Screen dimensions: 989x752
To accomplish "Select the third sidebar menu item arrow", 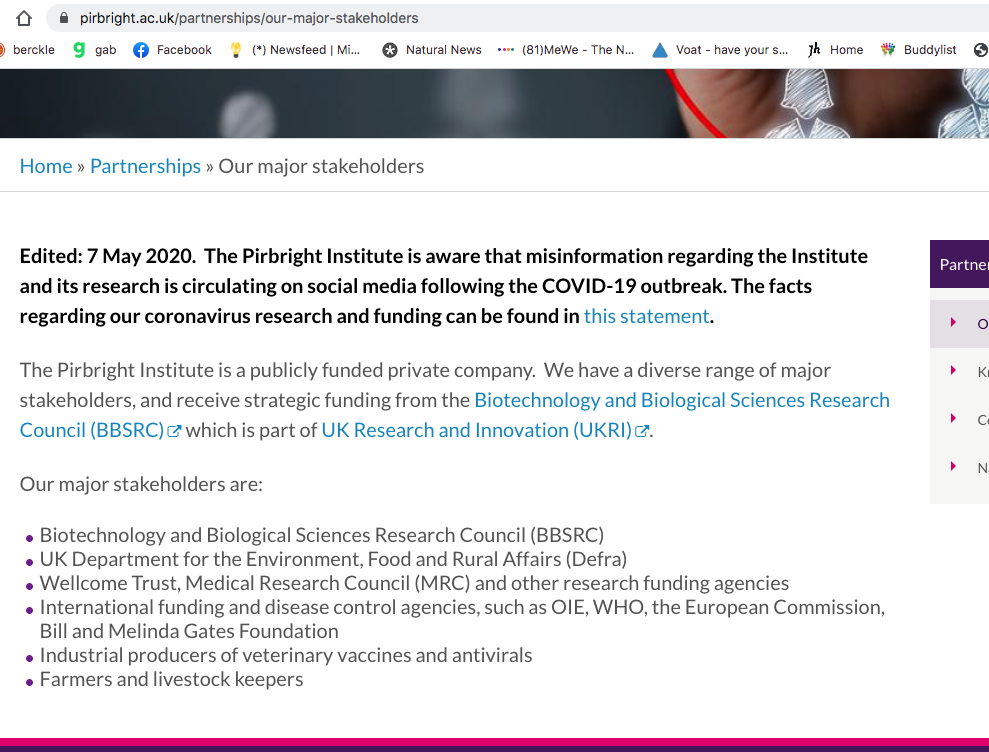I will click(x=953, y=418).
